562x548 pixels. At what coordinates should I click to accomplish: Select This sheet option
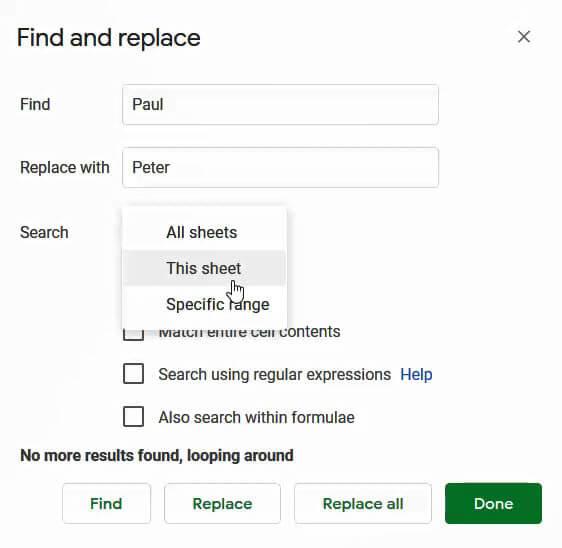204,268
